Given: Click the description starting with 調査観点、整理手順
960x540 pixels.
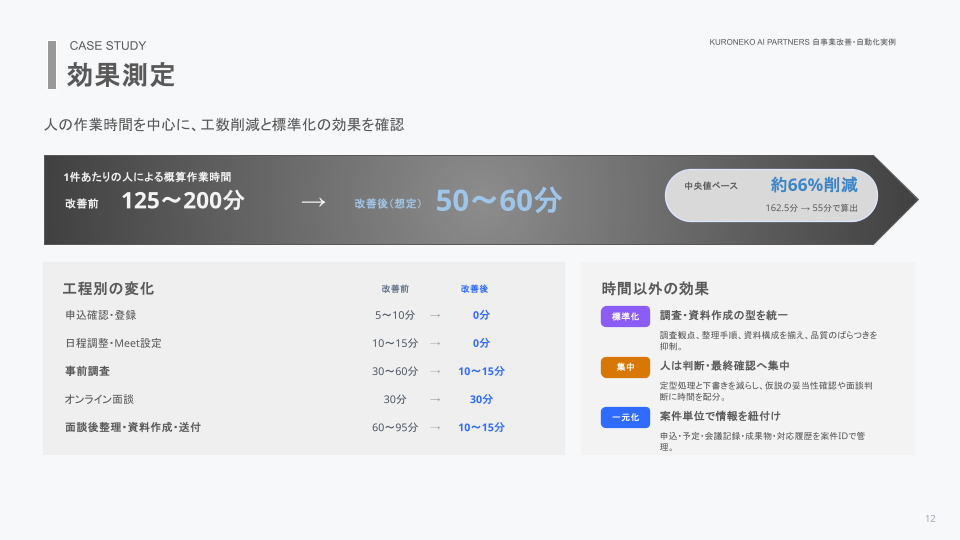Looking at the screenshot, I should coord(768,340).
